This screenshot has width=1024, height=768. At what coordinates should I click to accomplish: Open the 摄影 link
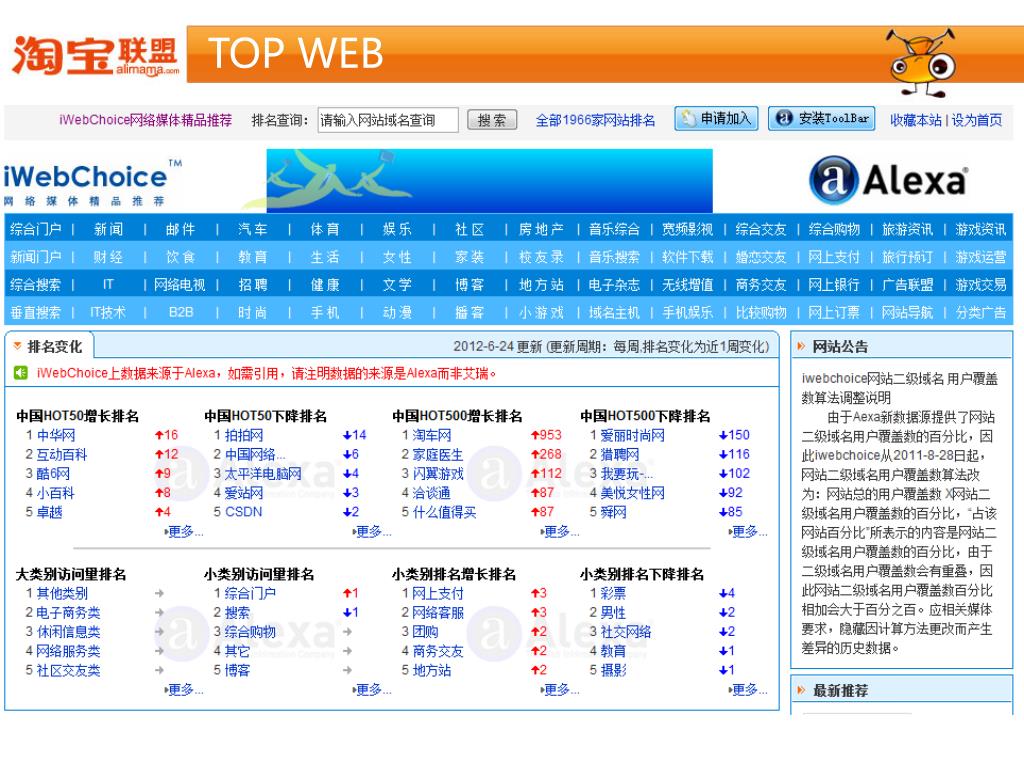(613, 670)
